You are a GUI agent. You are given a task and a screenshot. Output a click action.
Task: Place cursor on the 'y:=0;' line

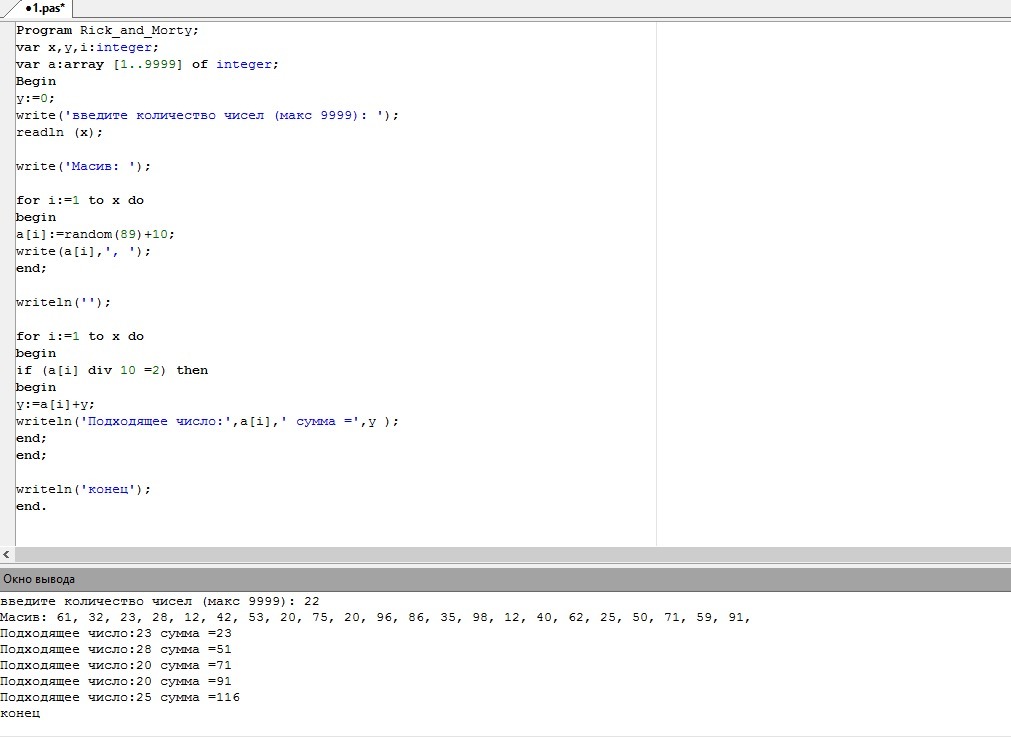tap(36, 98)
